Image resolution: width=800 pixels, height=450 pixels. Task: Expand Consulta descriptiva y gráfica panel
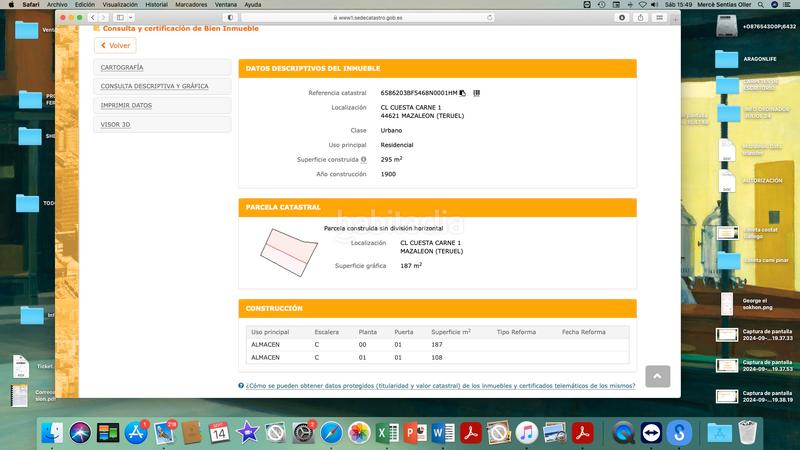[162, 86]
